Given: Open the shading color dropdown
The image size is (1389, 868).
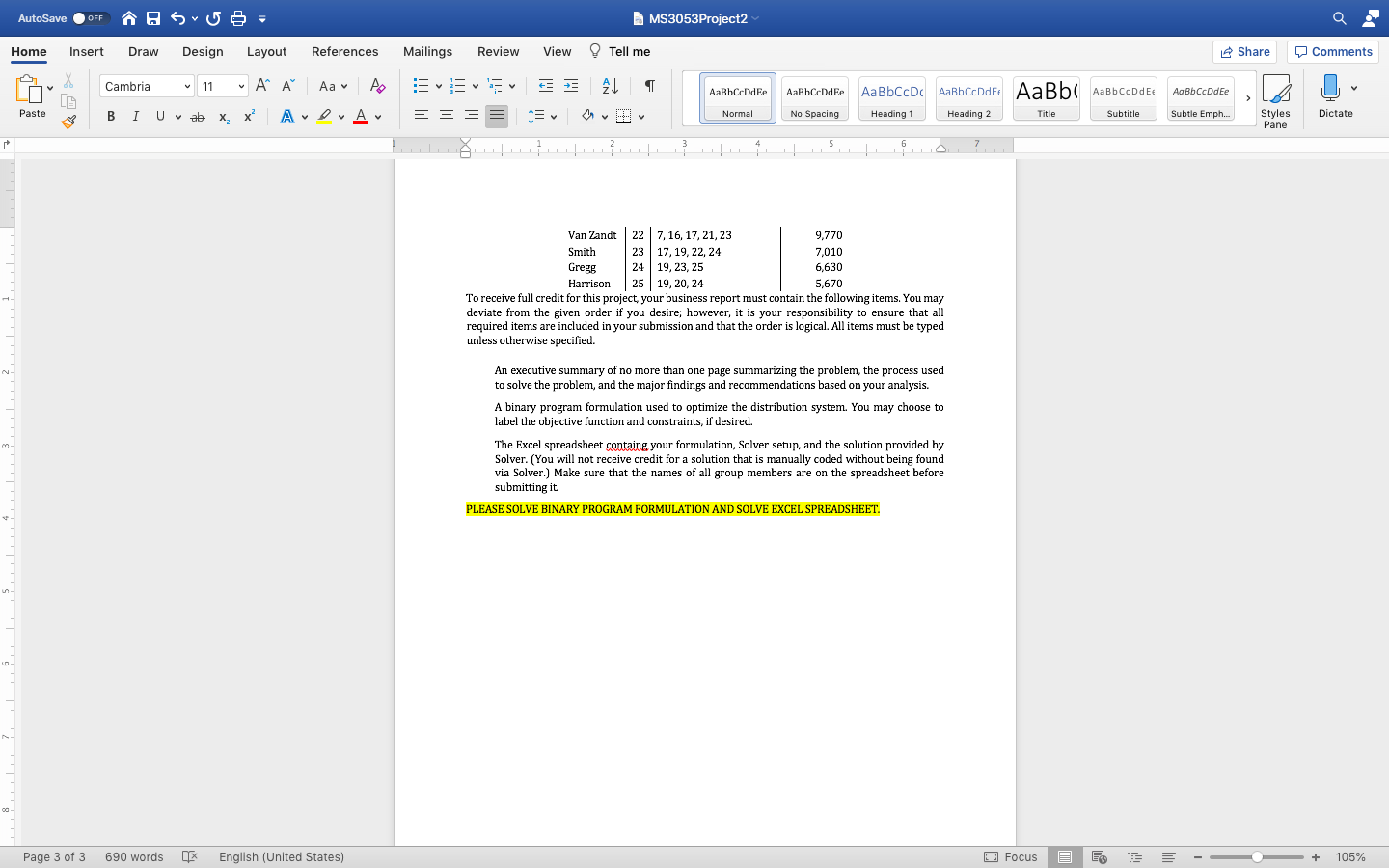Looking at the screenshot, I should (x=605, y=117).
